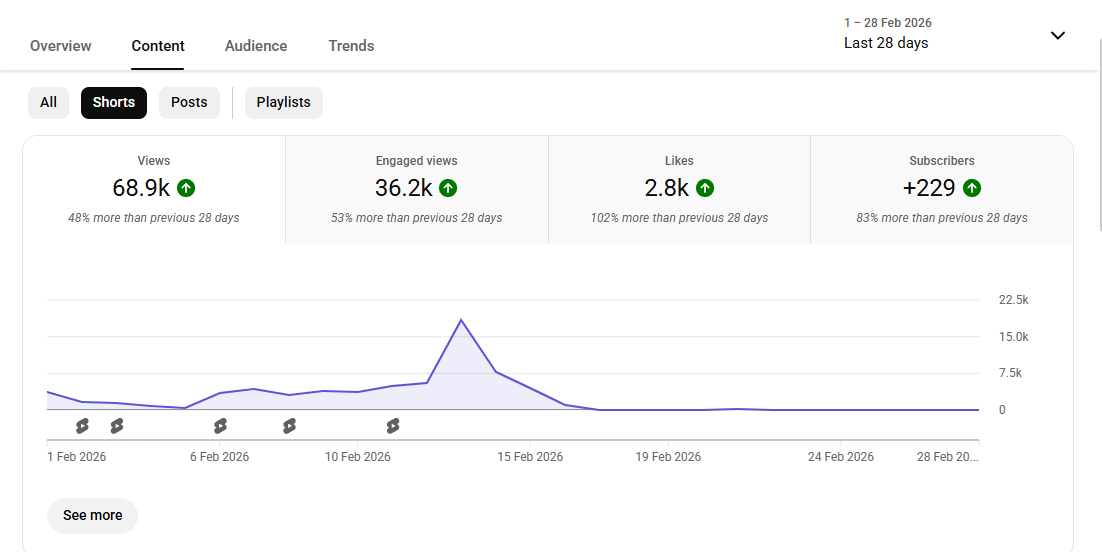Click the second Shorts marker from the left
The width and height of the screenshot is (1102, 552).
coord(117,426)
